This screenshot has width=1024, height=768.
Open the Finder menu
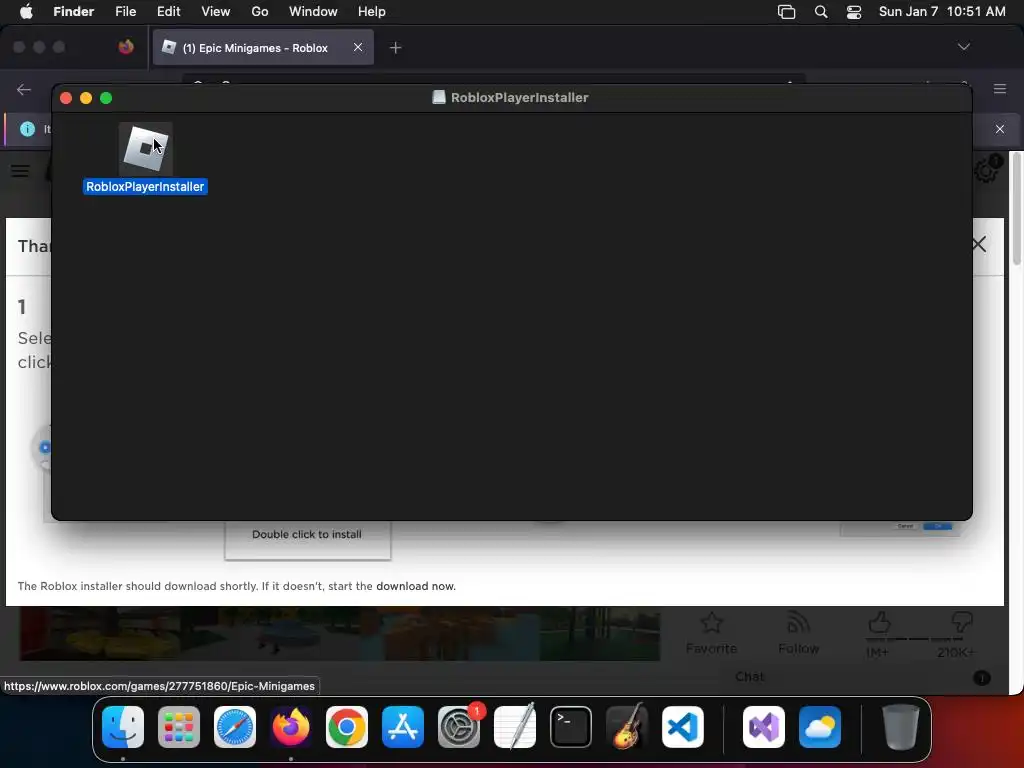(x=73, y=12)
